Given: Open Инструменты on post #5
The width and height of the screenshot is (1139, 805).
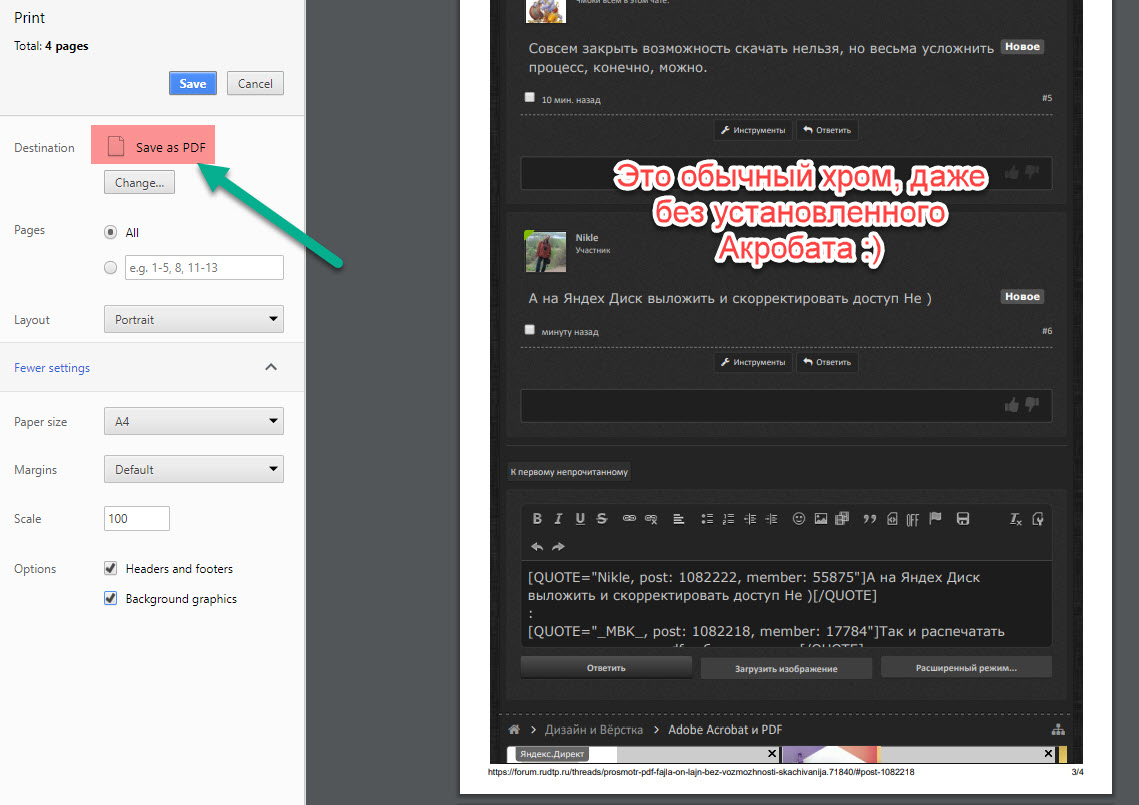Looking at the screenshot, I should tap(753, 130).
